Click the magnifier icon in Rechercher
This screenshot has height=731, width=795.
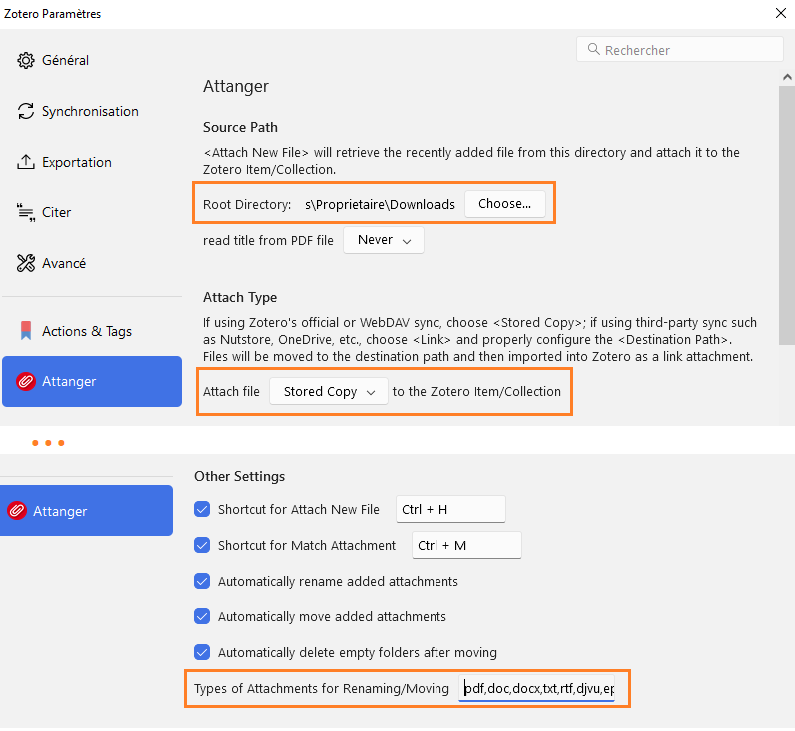tap(593, 49)
